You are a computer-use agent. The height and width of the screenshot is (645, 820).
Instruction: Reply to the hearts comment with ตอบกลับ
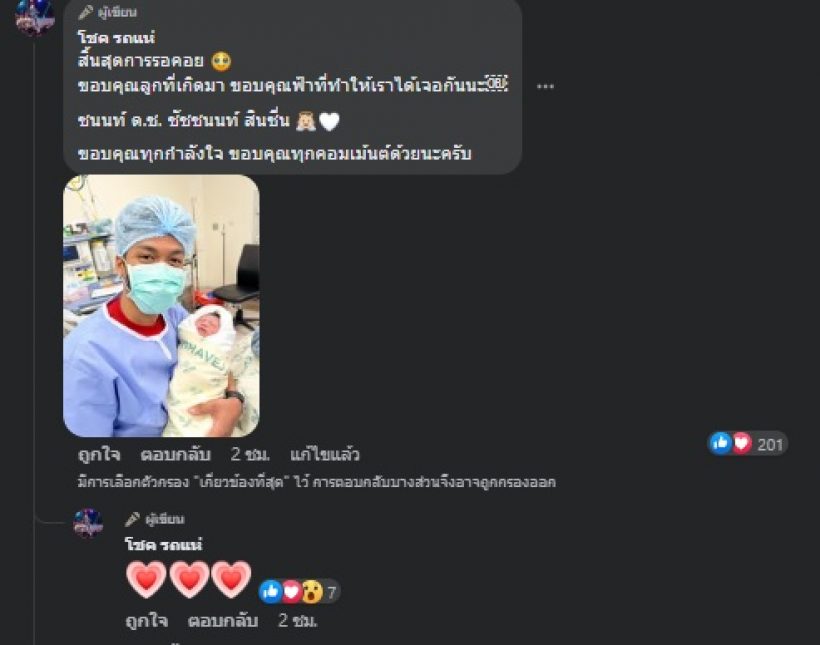[223, 620]
